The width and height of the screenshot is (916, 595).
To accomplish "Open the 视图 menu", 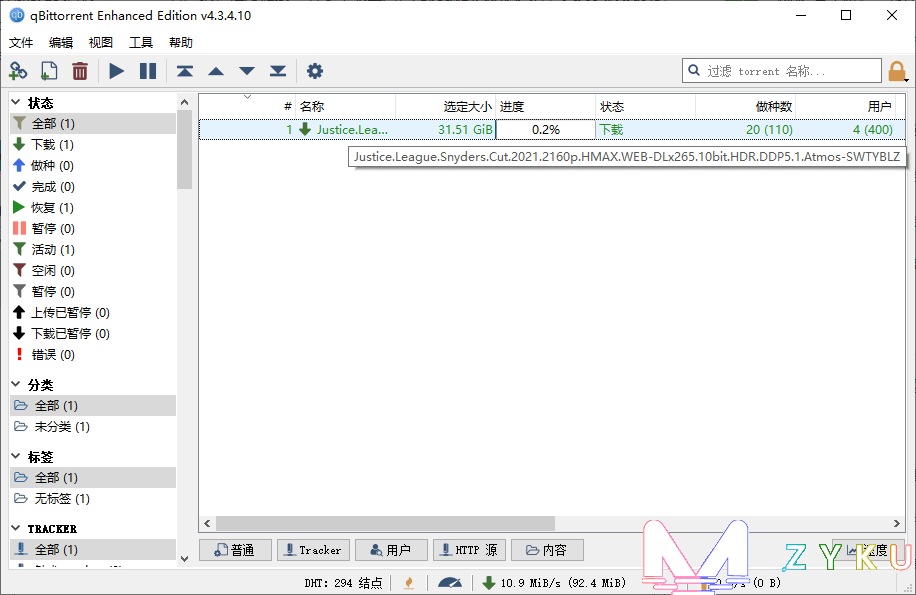I will tap(100, 43).
